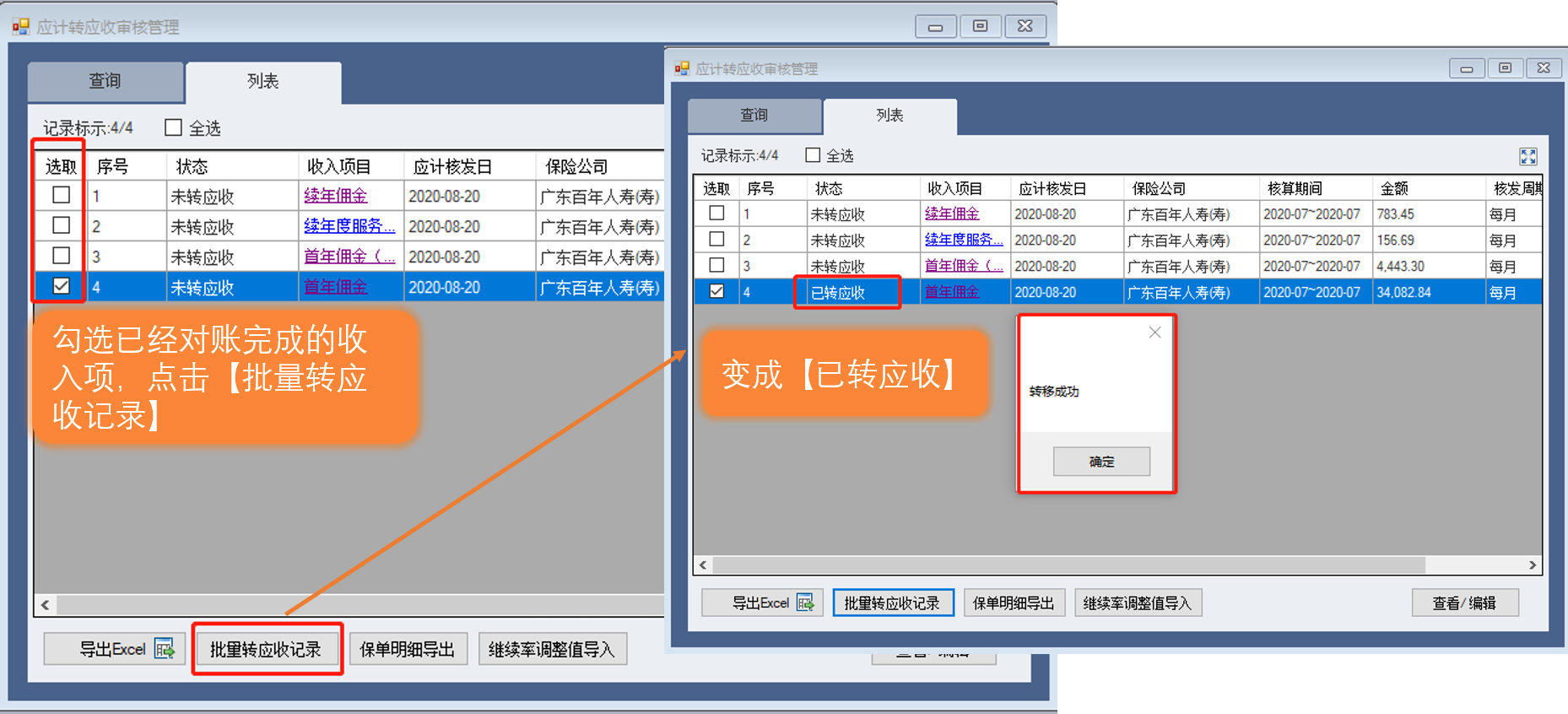1568x714 pixels.
Task: Minimize the right 应计转应收审核管理 window
Action: (1467, 68)
